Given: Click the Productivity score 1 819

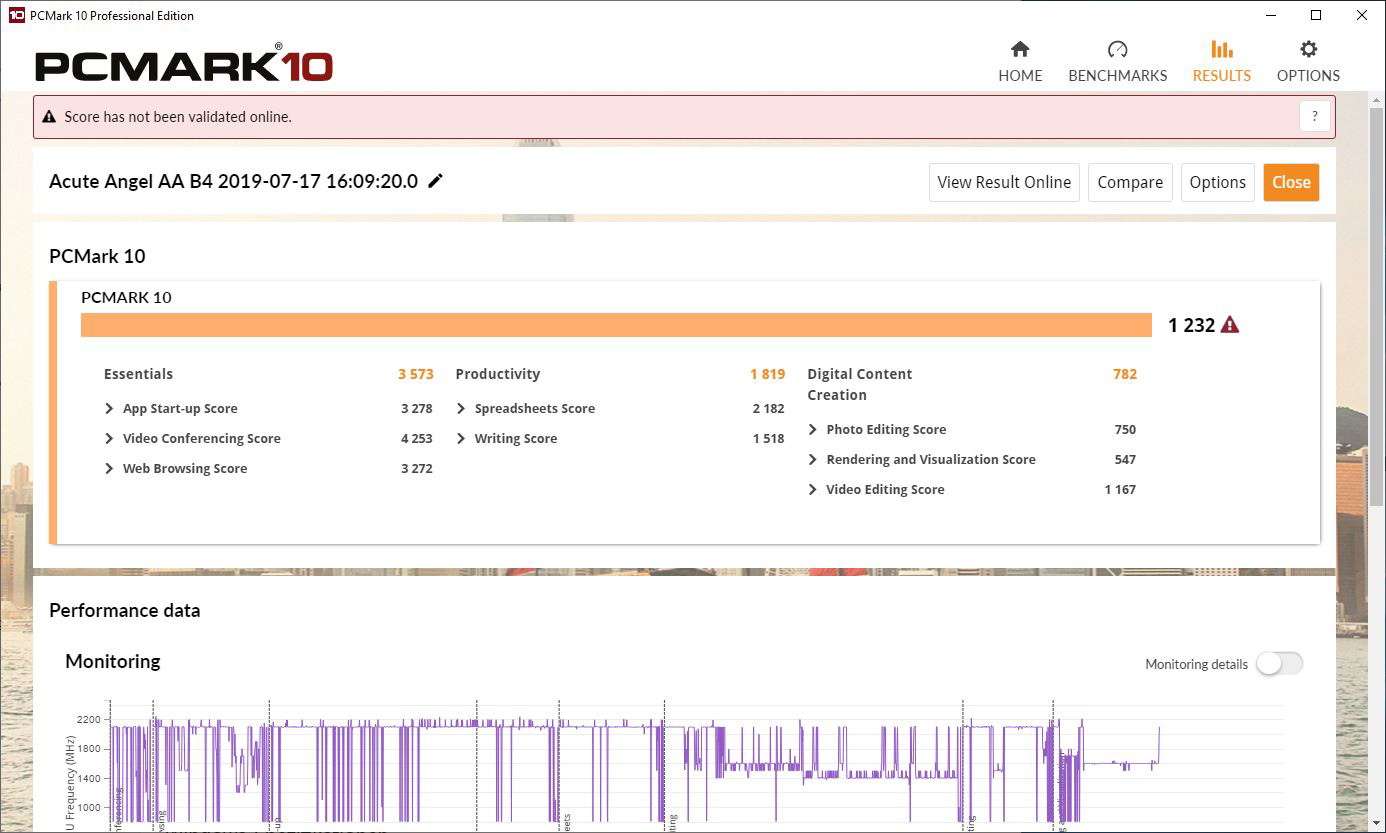Looking at the screenshot, I should click(x=767, y=374).
